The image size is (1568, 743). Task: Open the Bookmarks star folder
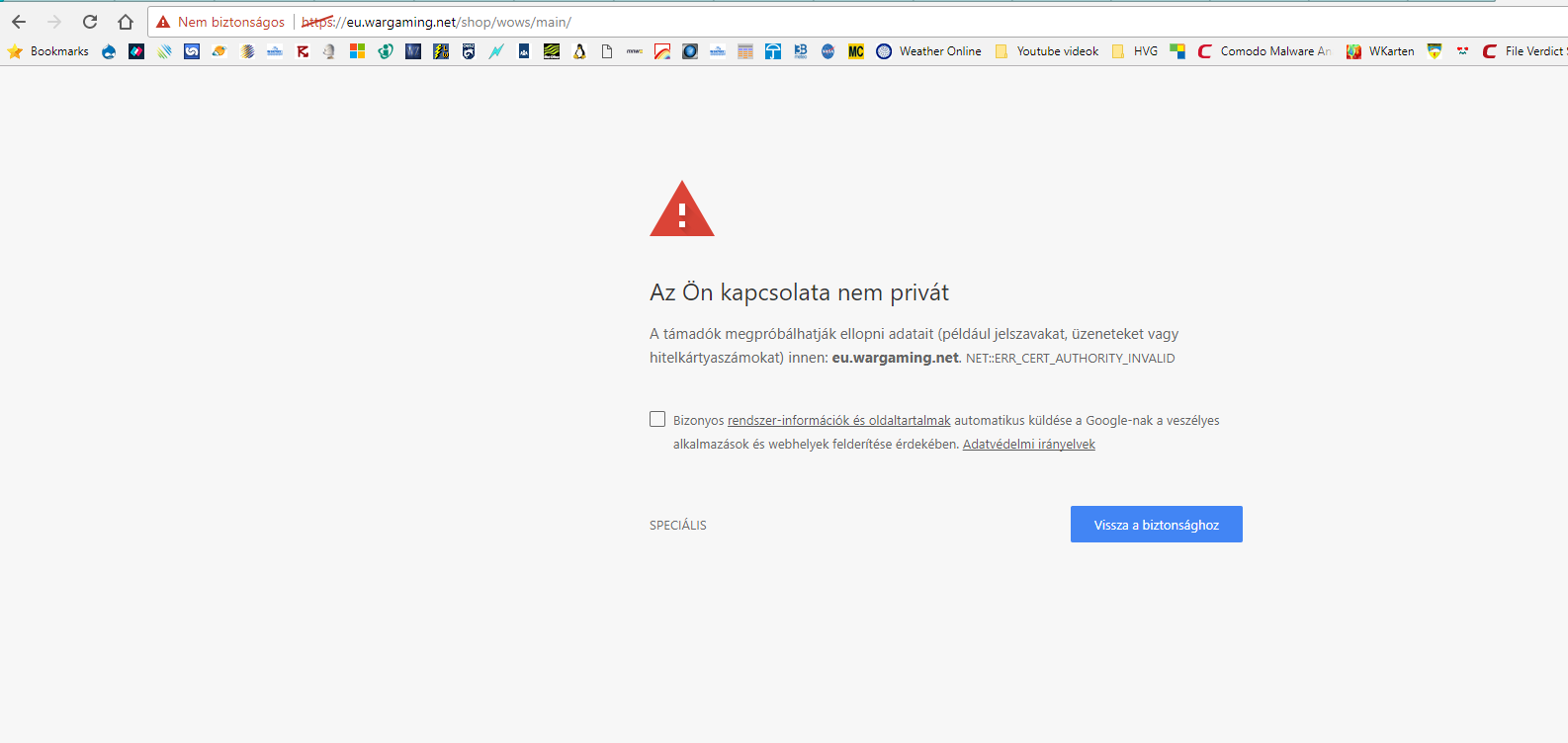pyautogui.click(x=47, y=51)
